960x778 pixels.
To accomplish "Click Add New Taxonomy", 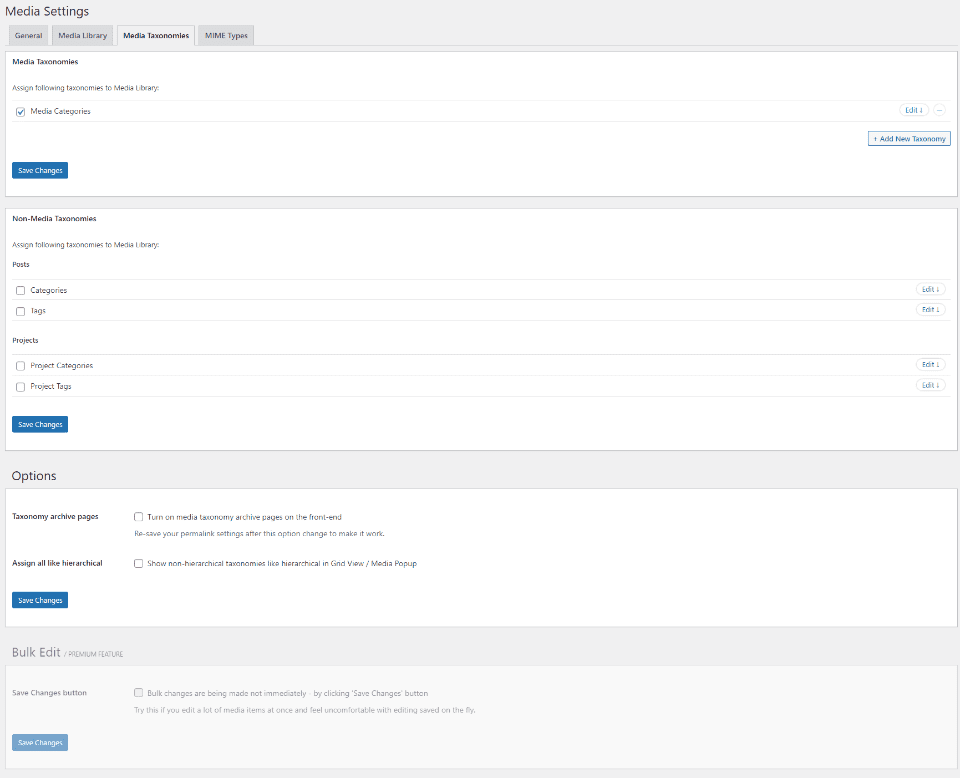I will pos(909,138).
